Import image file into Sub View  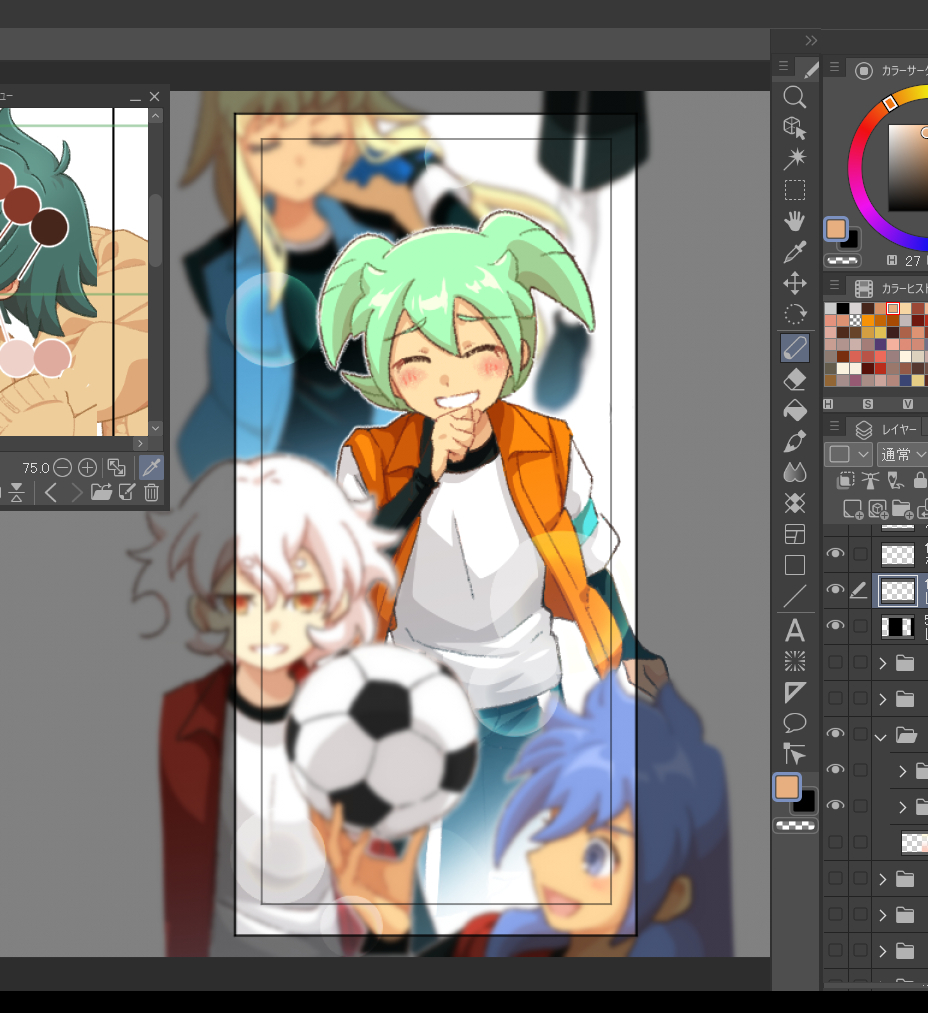click(101, 492)
